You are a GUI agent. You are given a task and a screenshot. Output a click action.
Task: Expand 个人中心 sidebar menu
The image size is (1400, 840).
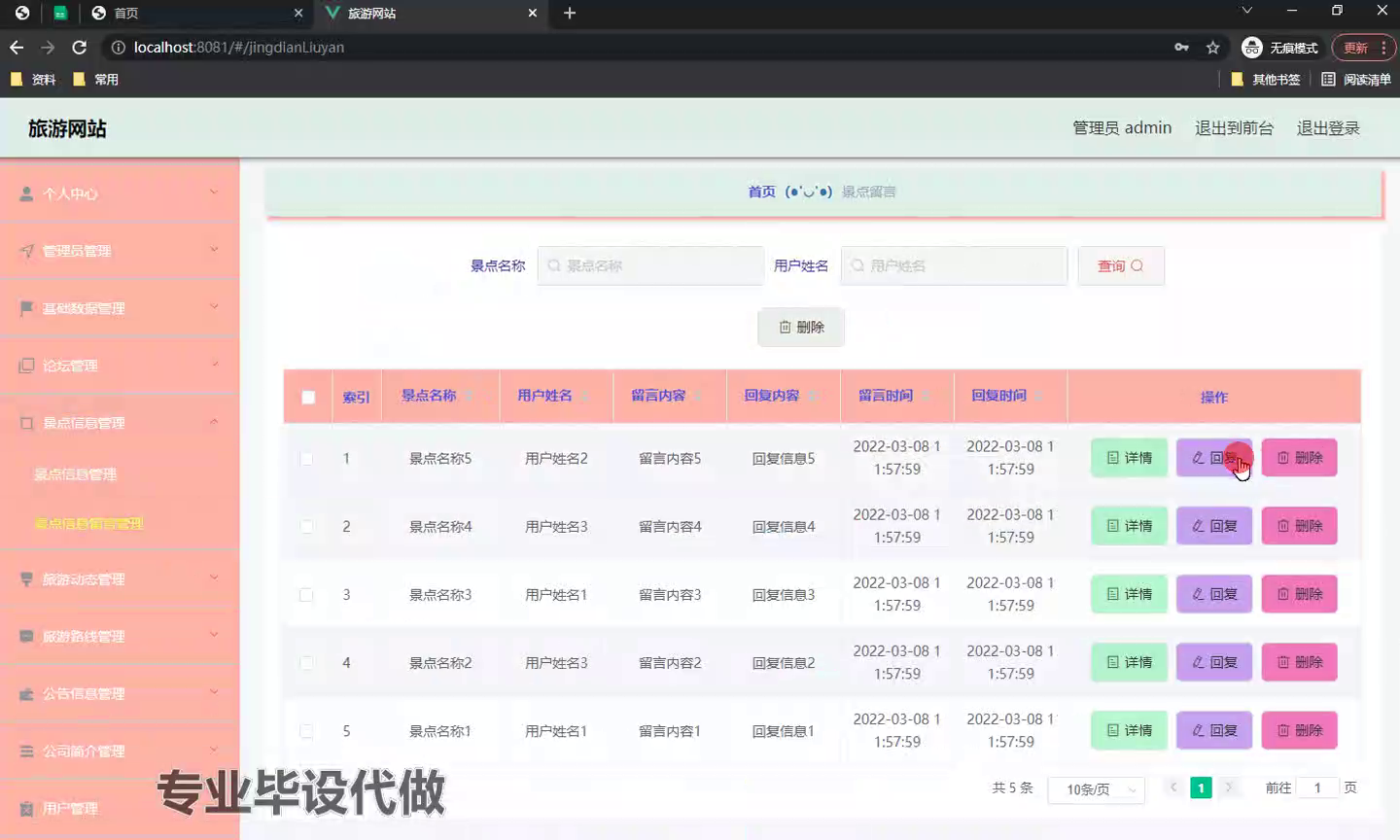point(120,193)
